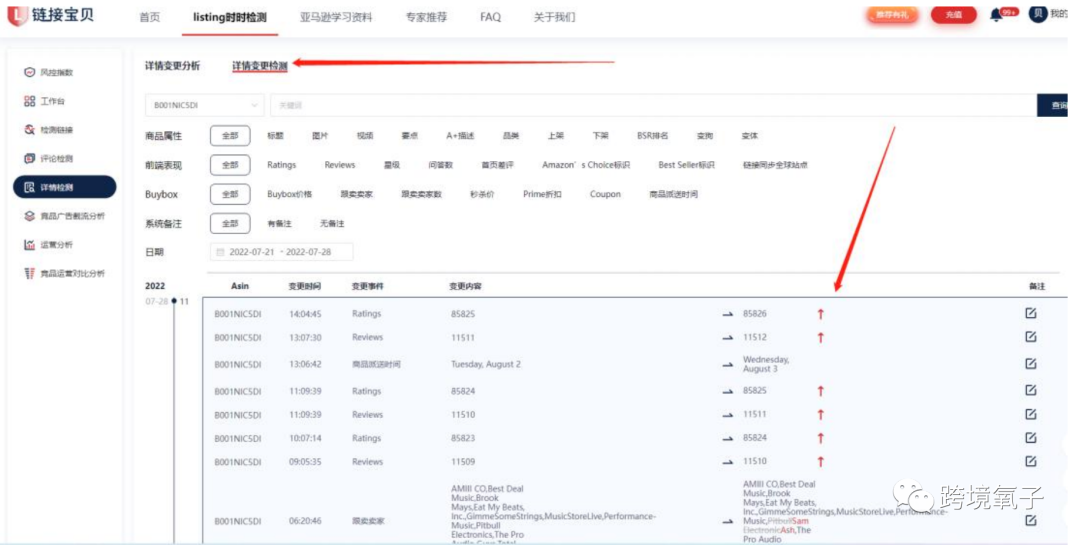Filter by A+描述 attribute
The width and height of the screenshot is (1080, 545).
coord(460,136)
